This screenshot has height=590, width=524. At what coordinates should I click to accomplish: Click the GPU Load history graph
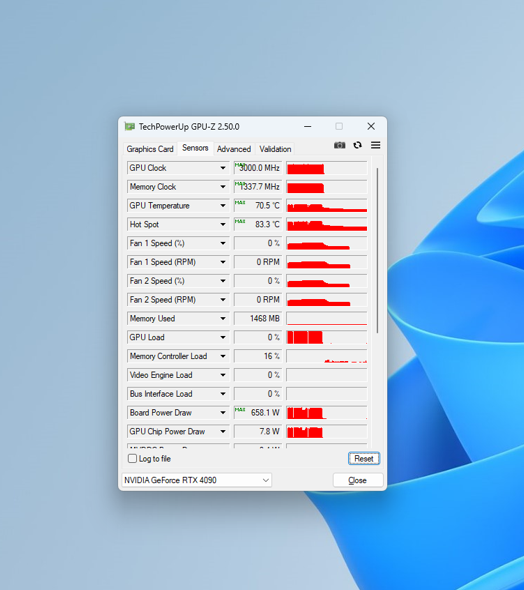[x=327, y=337]
